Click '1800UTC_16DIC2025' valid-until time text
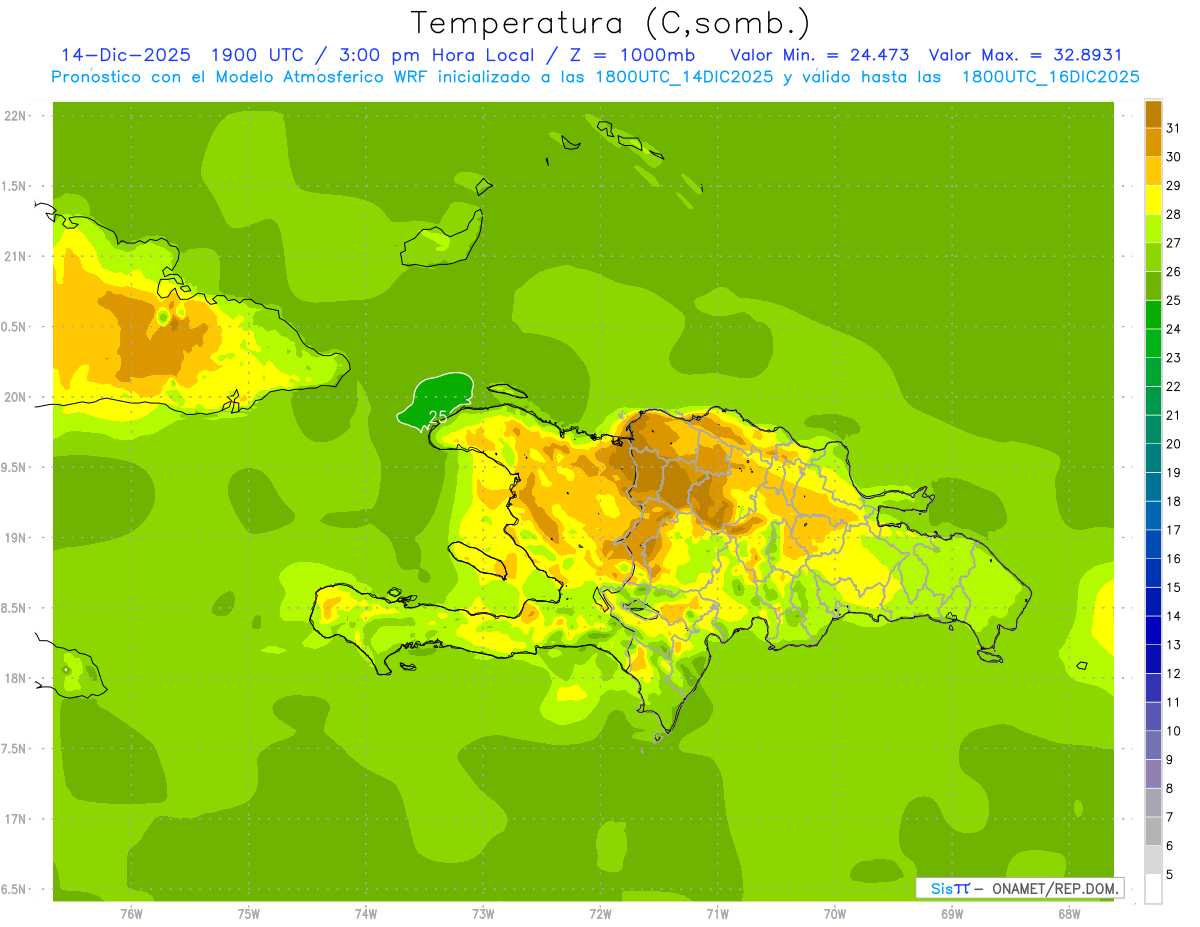Image resolution: width=1200 pixels, height=927 pixels. pyautogui.click(x=1050, y=77)
